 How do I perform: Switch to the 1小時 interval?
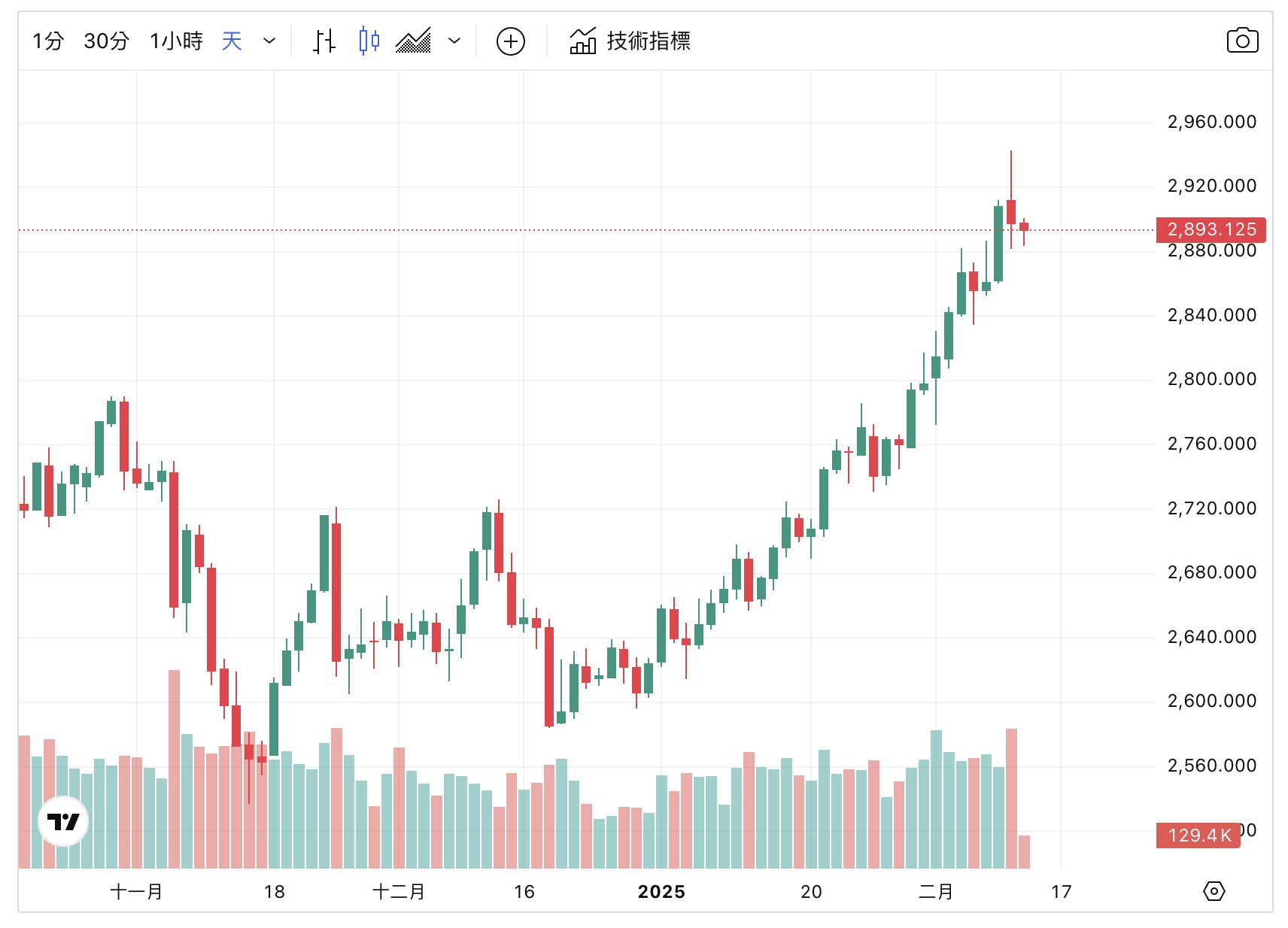176,41
